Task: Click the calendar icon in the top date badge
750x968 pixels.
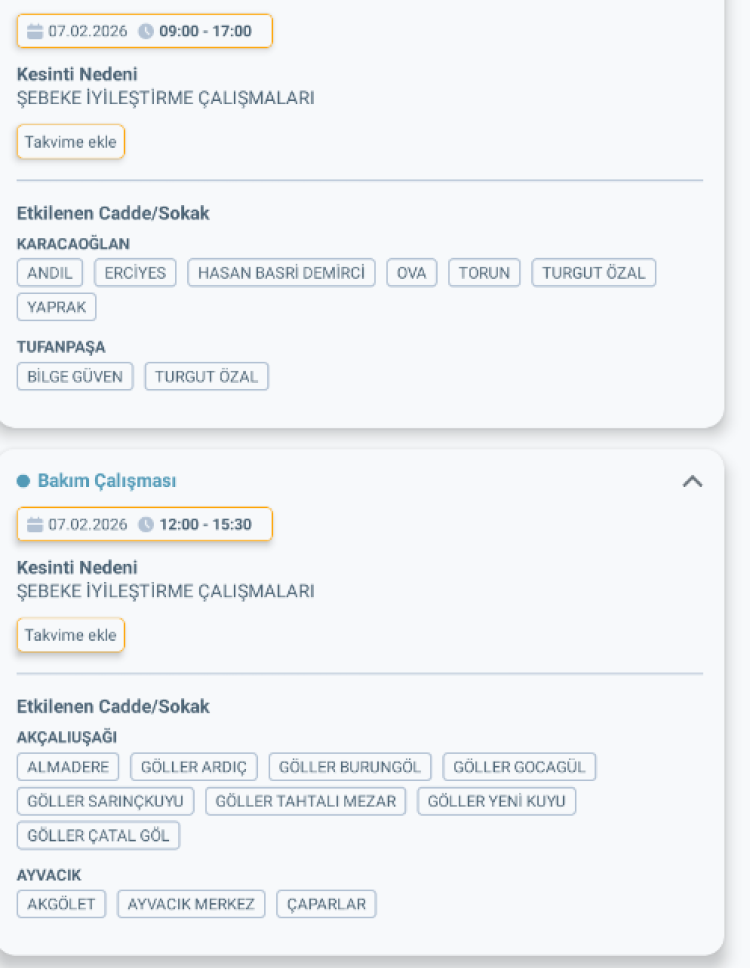Action: point(35,31)
